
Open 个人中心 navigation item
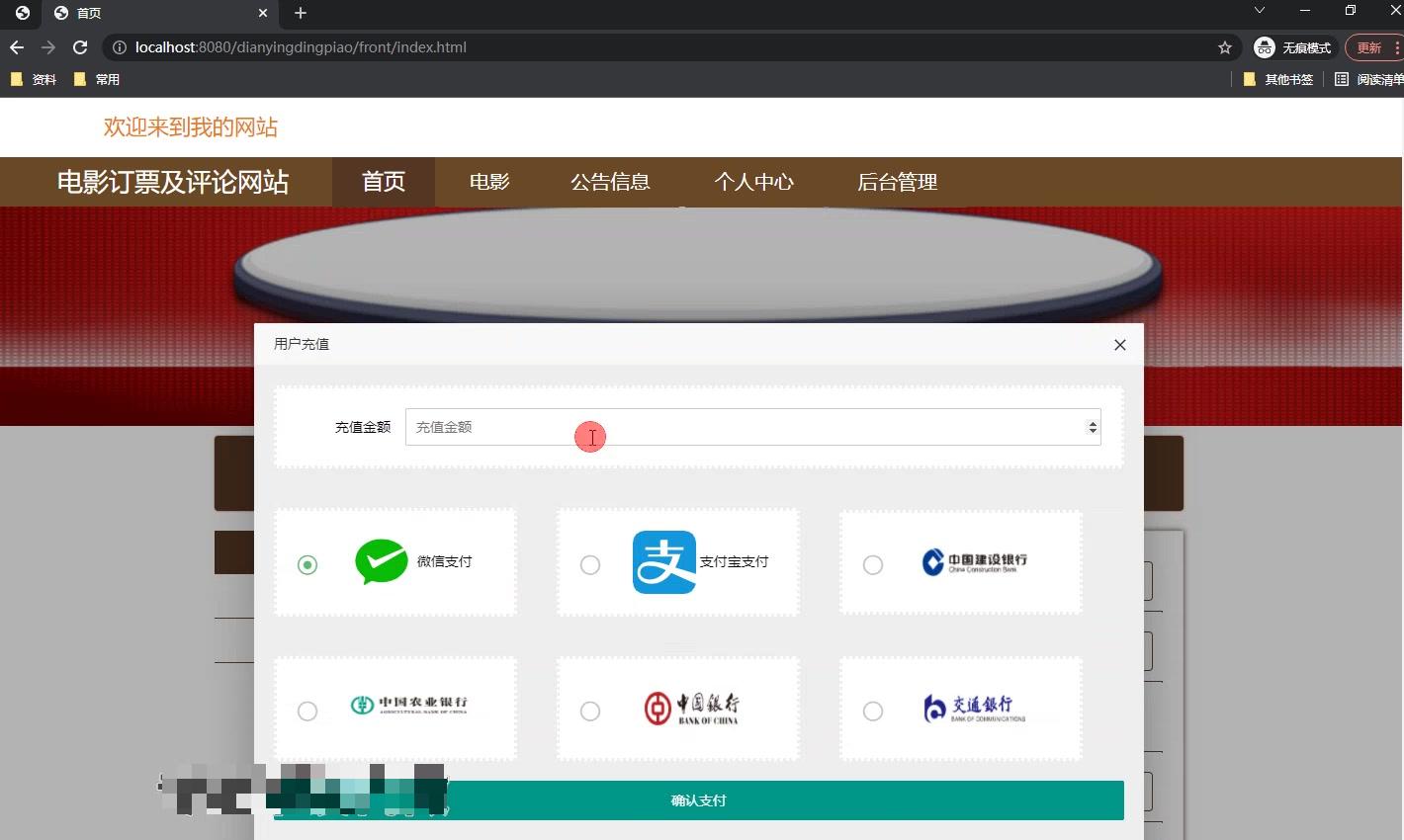click(754, 182)
